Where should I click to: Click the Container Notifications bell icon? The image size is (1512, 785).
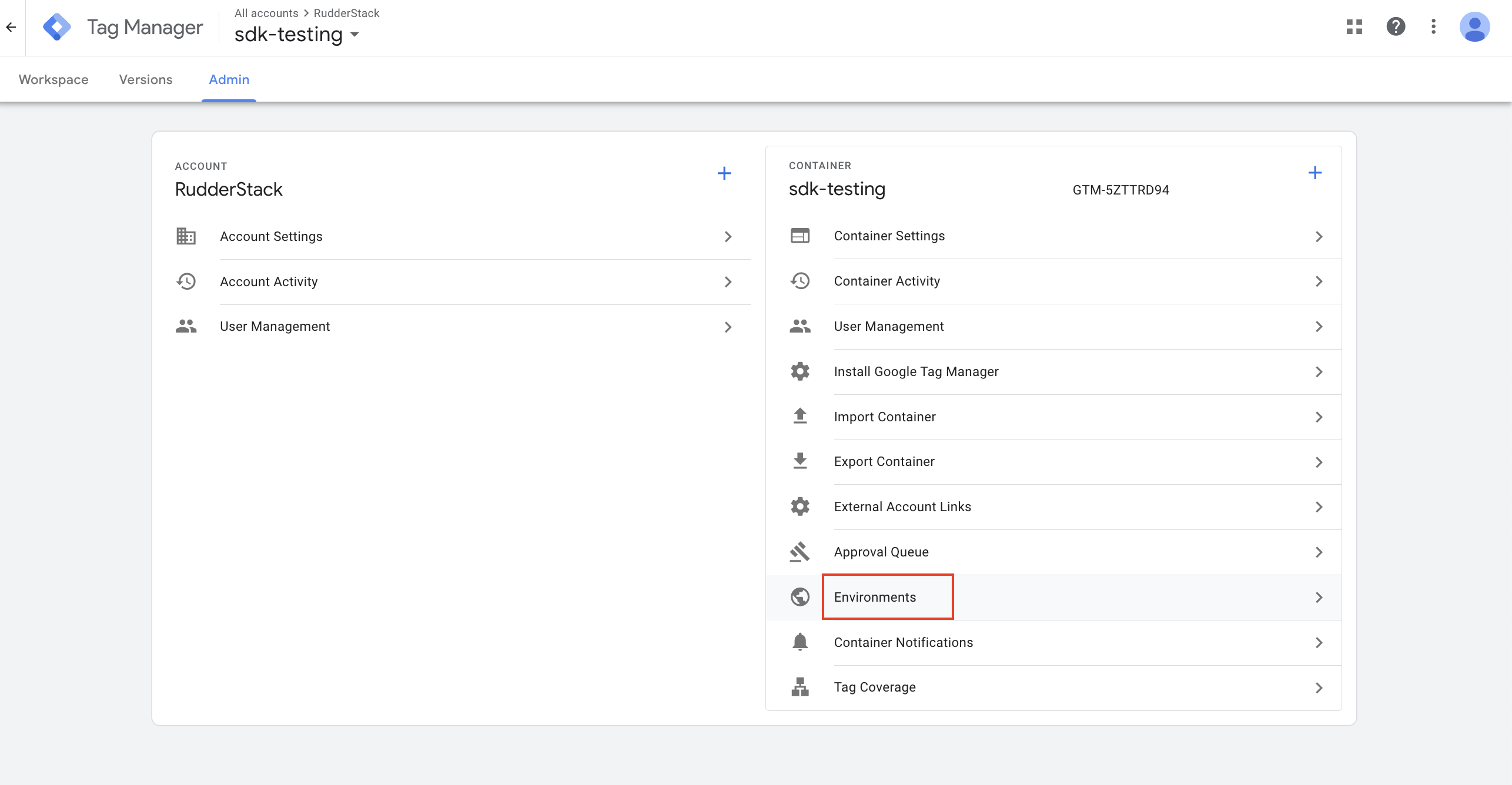[800, 642]
